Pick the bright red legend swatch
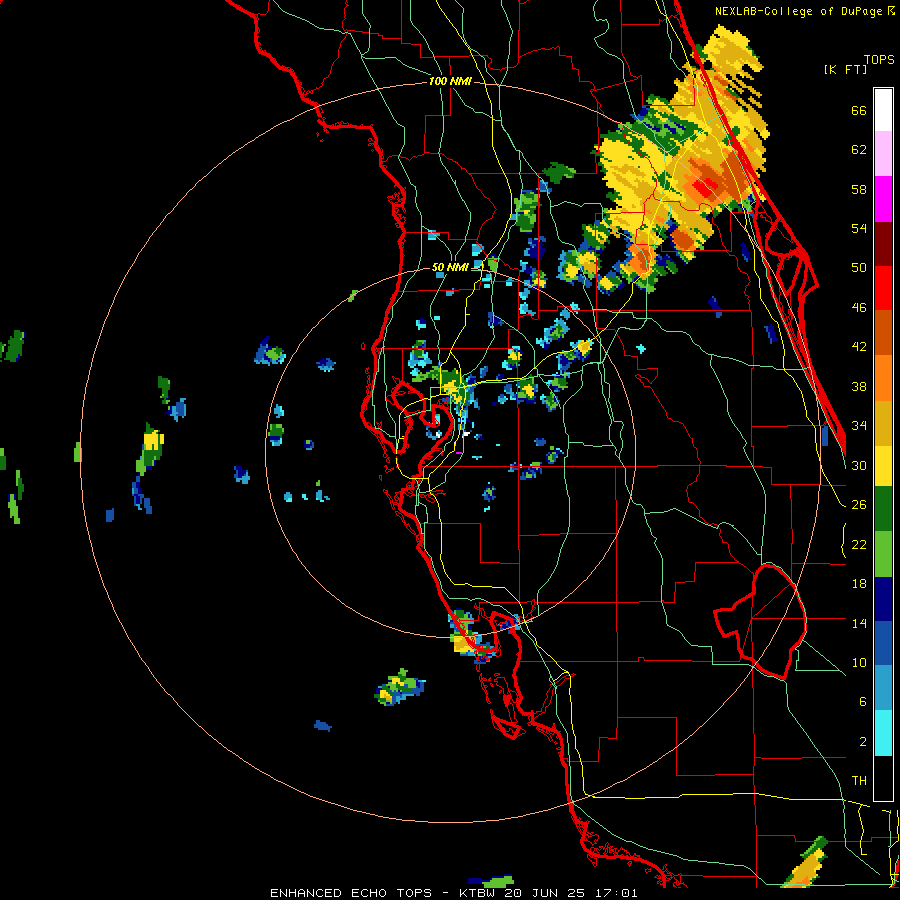Image resolution: width=900 pixels, height=900 pixels. pos(883,288)
